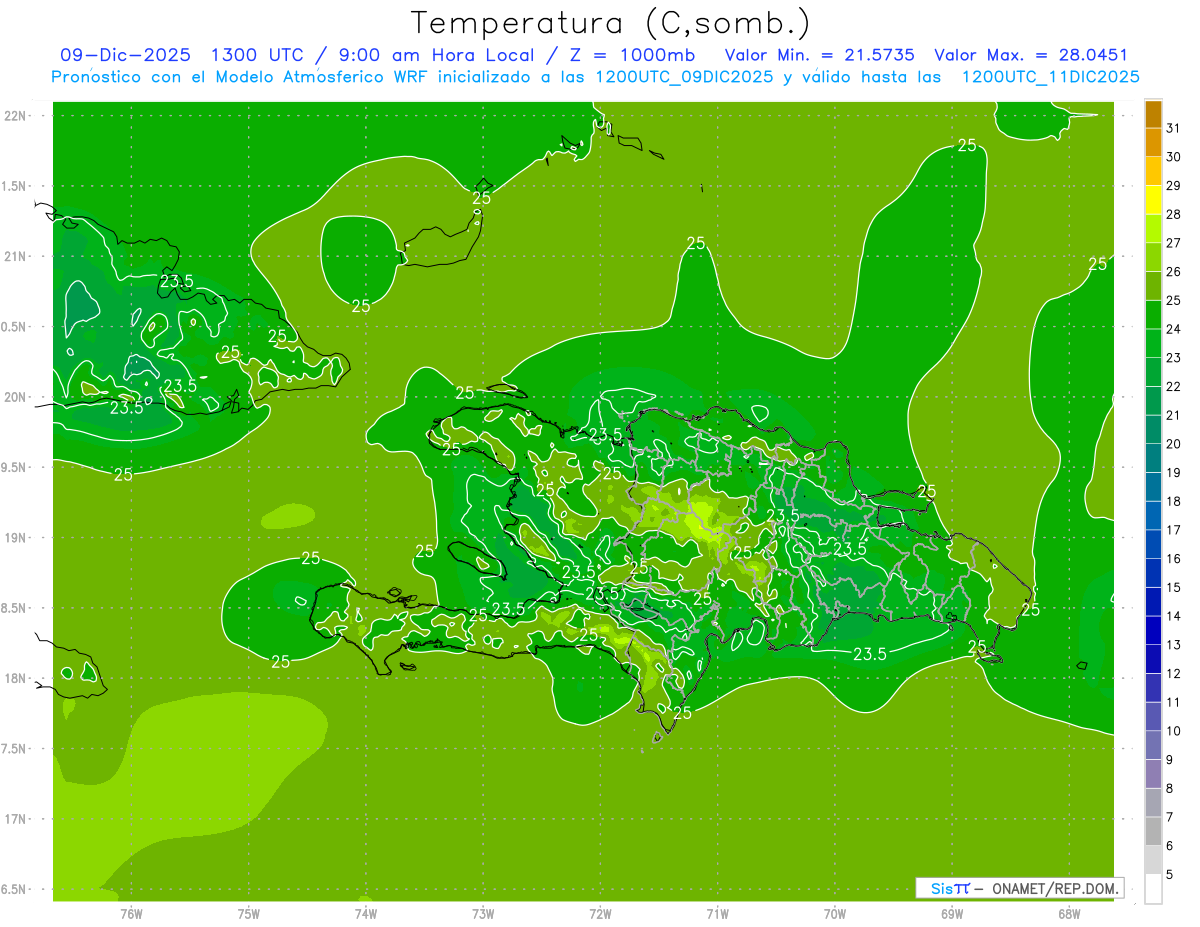This screenshot has width=1200, height=927.
Task: Click the "71W" longitude label
Action: pyautogui.click(x=717, y=914)
